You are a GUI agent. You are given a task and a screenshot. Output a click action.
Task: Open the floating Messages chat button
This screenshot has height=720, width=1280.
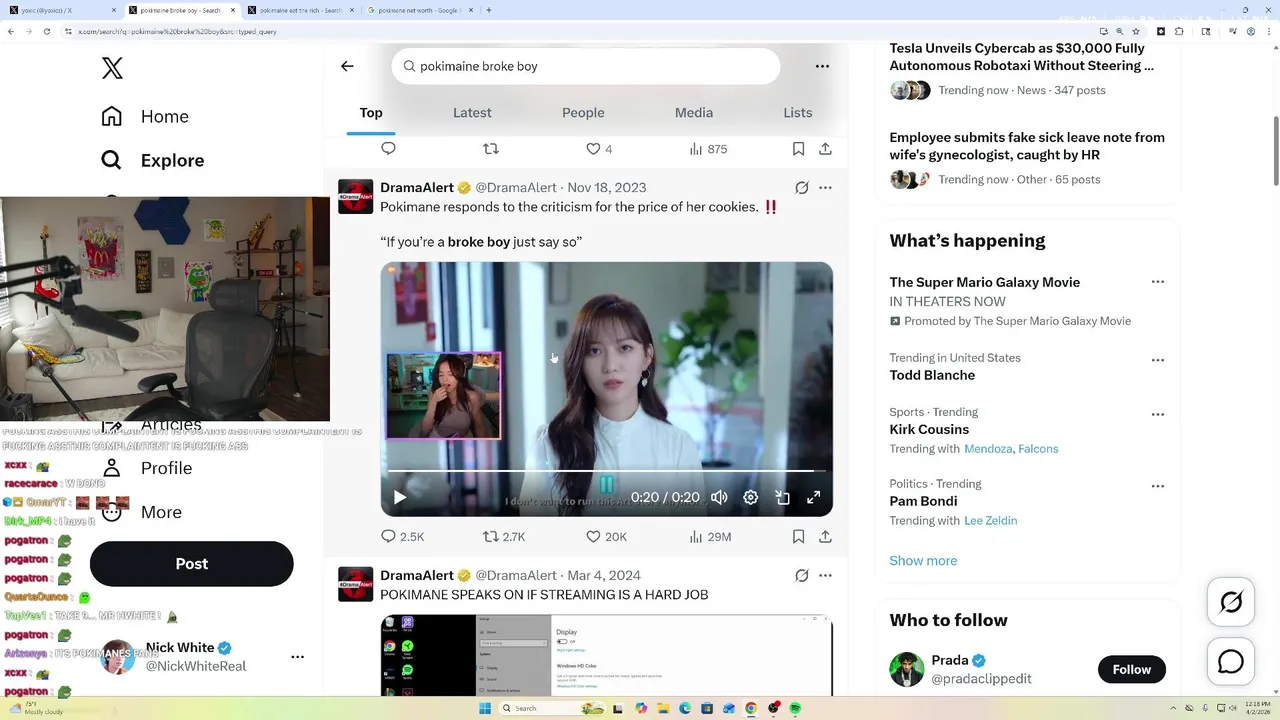click(1231, 662)
